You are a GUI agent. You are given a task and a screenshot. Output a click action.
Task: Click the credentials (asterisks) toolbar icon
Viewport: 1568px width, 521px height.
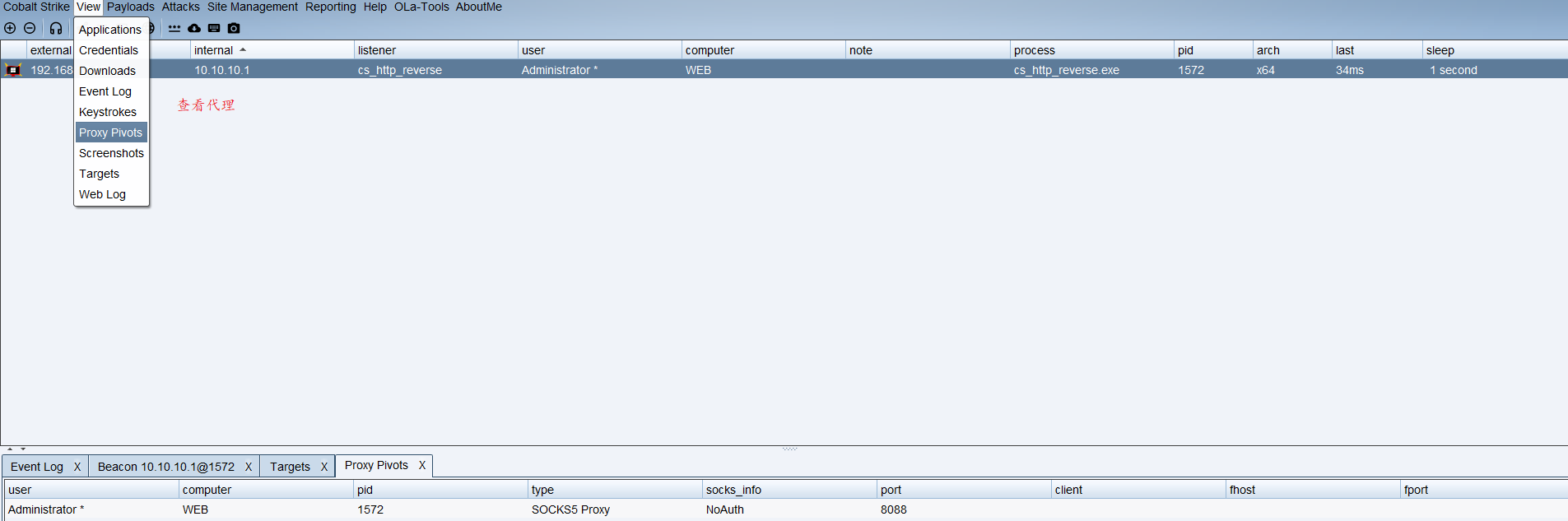tap(174, 28)
